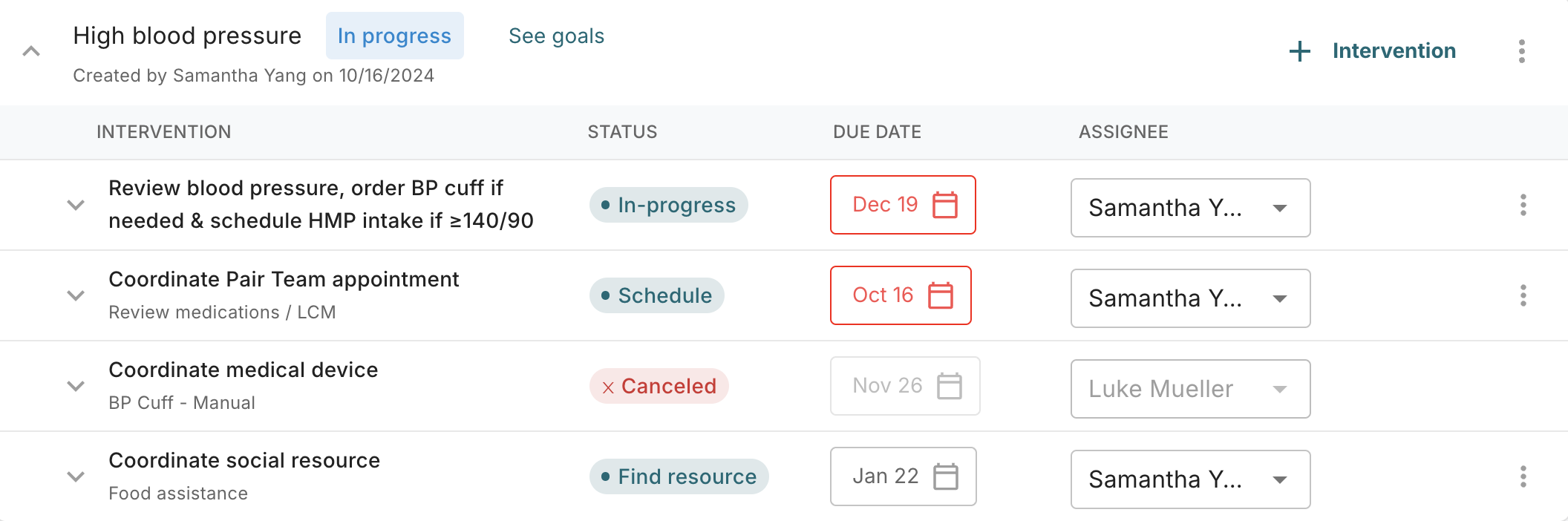Open calendar icon for Jan 22 due date
The width and height of the screenshot is (1568, 521).
pyautogui.click(x=945, y=476)
